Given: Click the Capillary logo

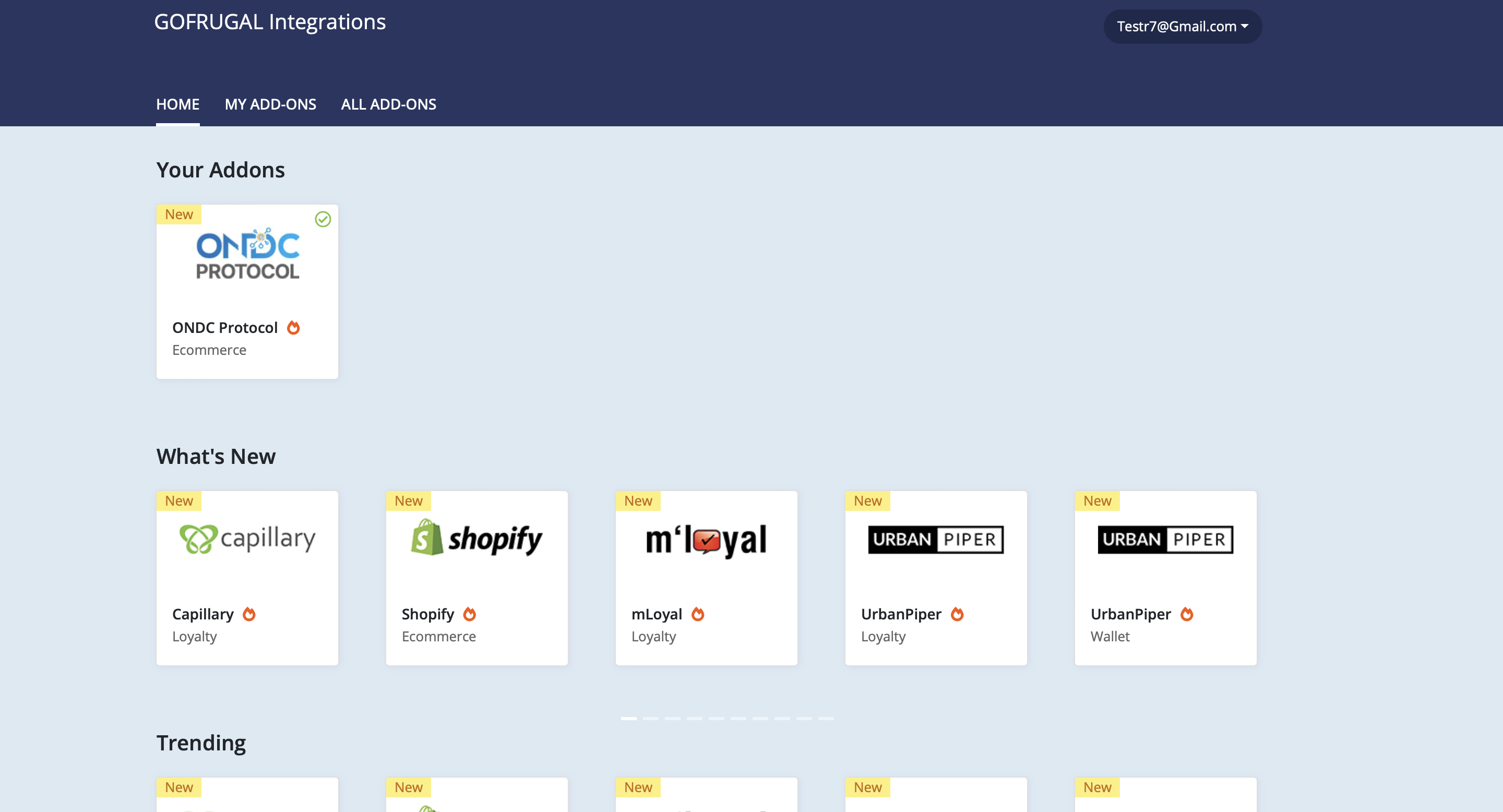Looking at the screenshot, I should pos(247,539).
